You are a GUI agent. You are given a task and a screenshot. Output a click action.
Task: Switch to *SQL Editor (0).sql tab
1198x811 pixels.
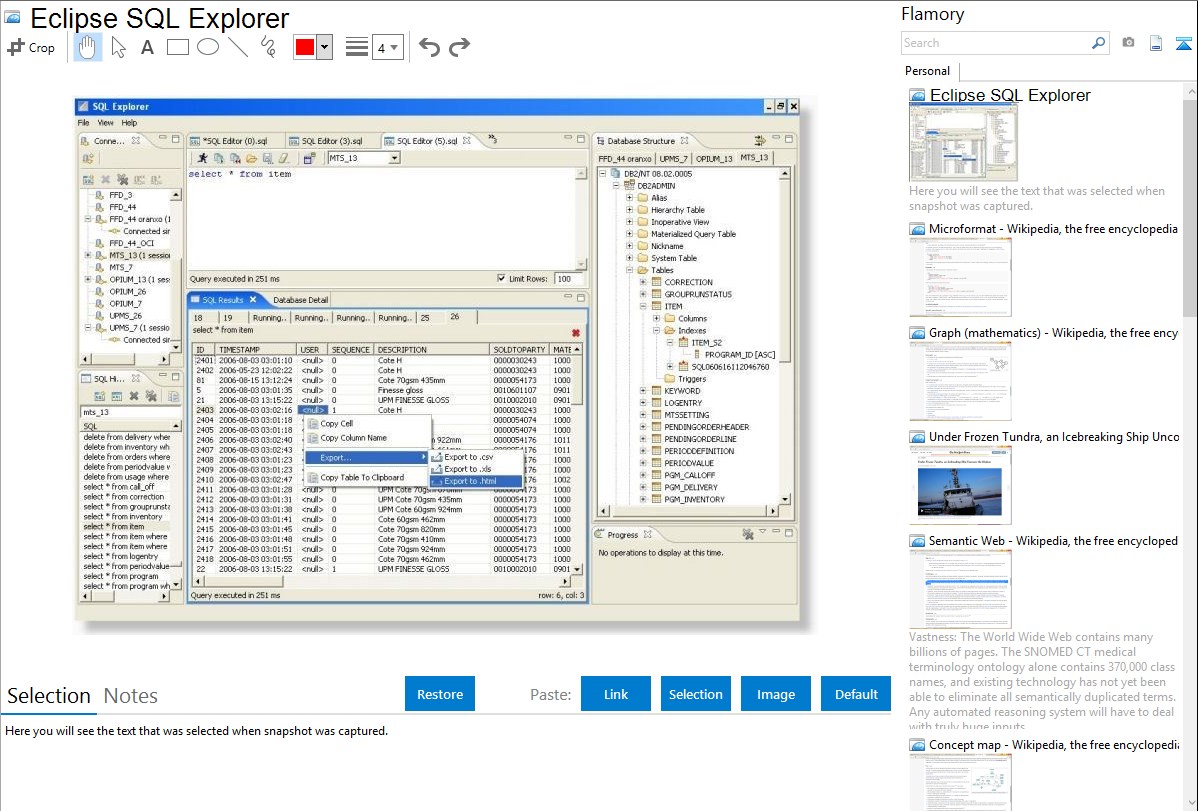235,141
